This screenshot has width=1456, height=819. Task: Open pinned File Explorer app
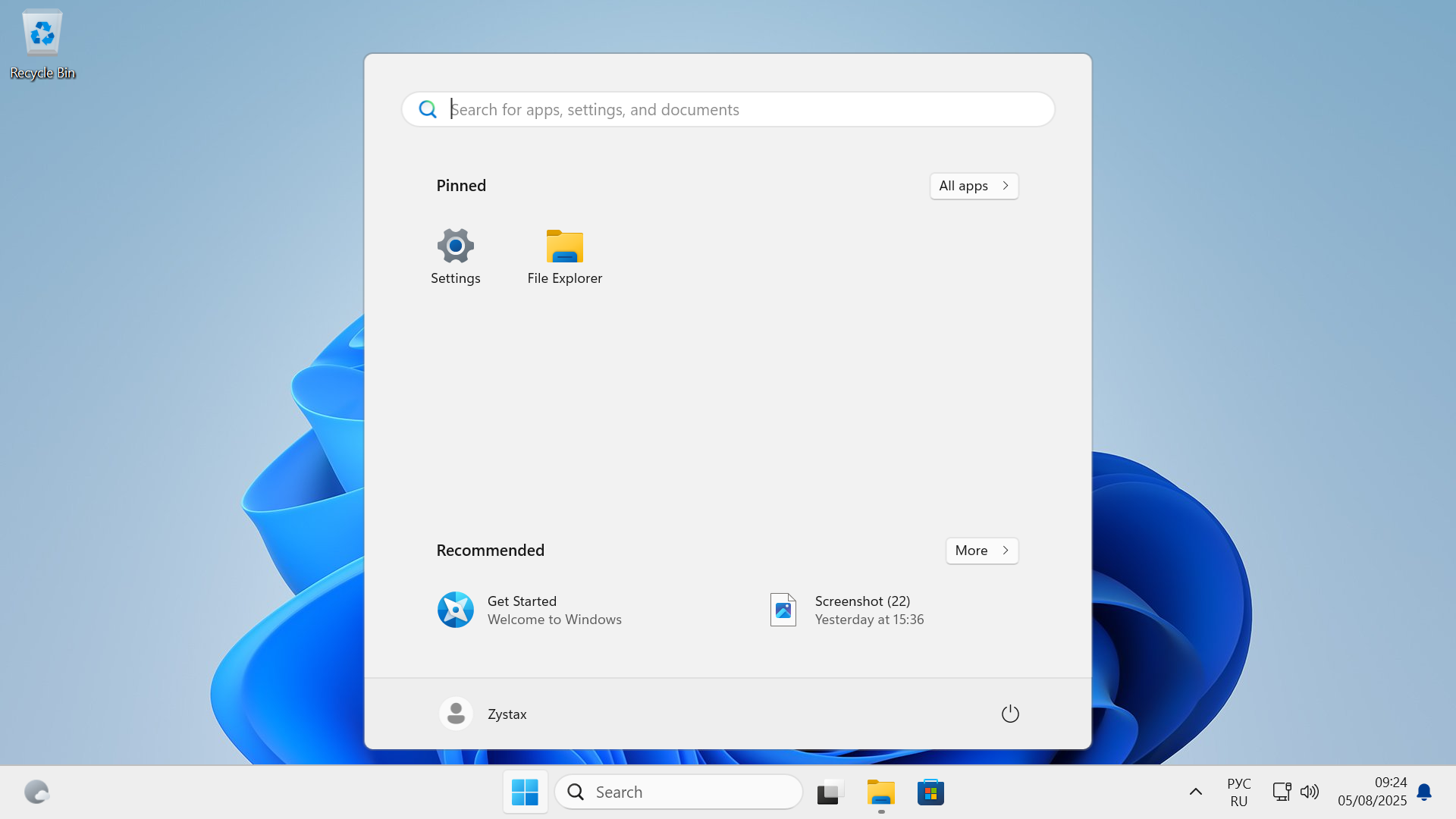coord(564,256)
